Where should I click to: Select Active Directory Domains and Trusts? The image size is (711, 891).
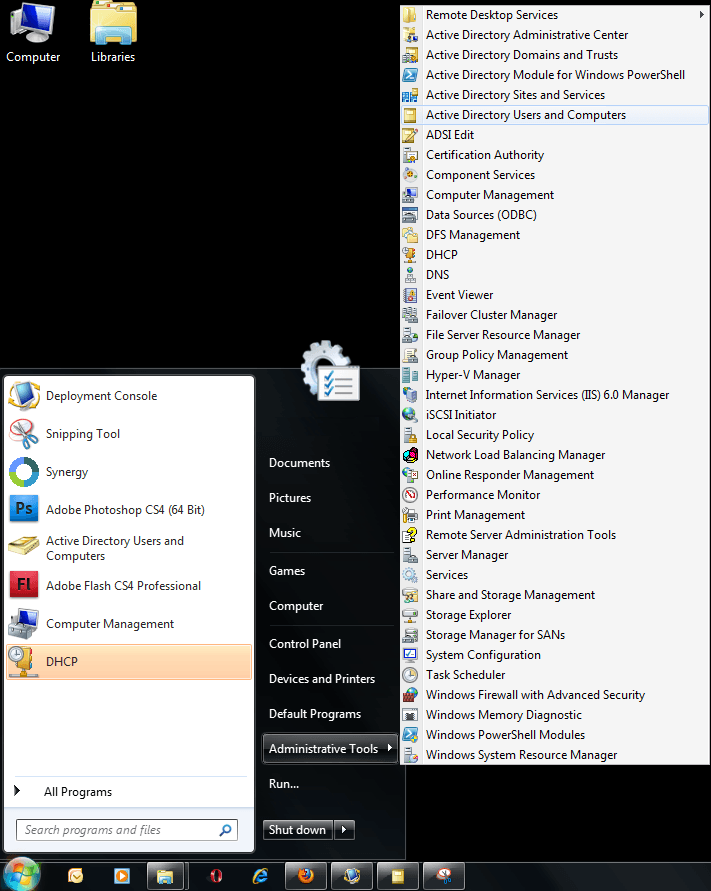(x=554, y=55)
